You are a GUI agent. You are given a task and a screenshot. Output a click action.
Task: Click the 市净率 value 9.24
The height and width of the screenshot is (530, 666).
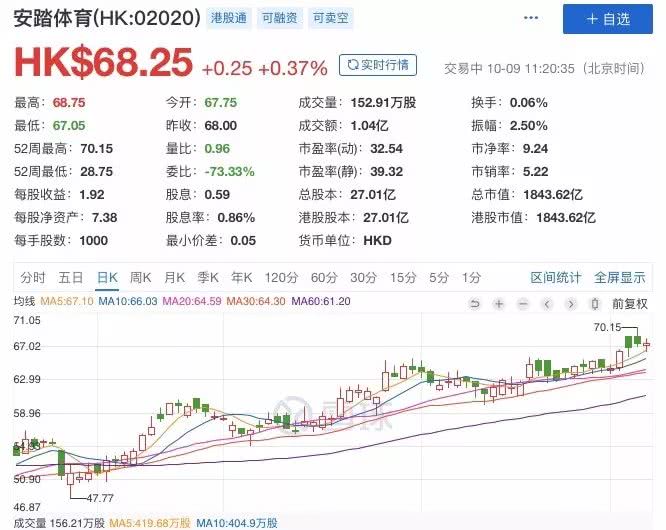coord(535,149)
